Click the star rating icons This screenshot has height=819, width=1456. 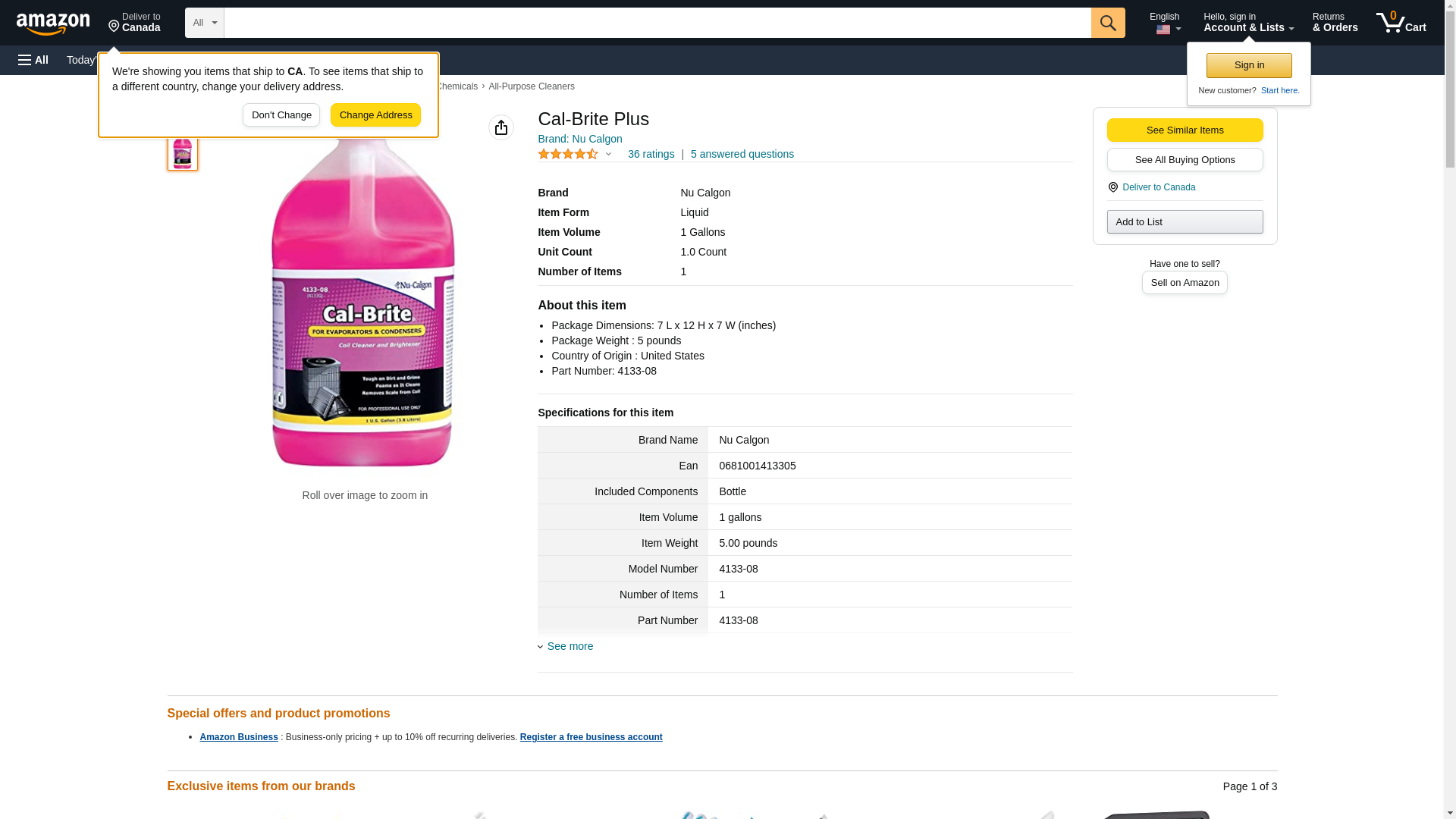(568, 154)
